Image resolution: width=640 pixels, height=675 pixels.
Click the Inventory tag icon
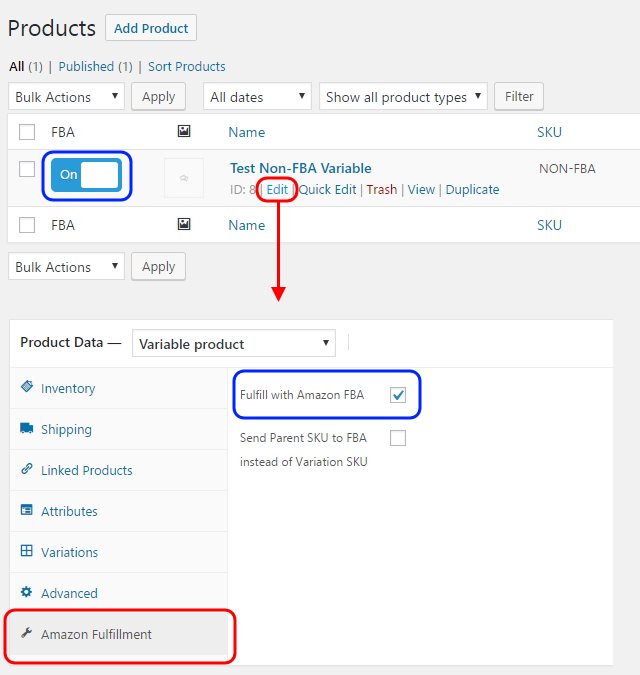click(x=27, y=388)
